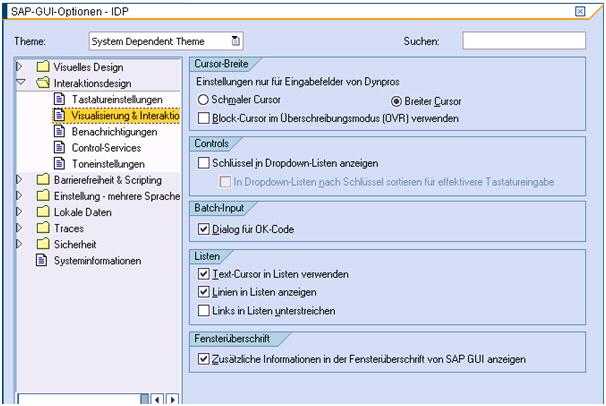Click the Barrierefreiheit & Scripting folder icon
Screen dimensions: 606x406
tap(42, 180)
